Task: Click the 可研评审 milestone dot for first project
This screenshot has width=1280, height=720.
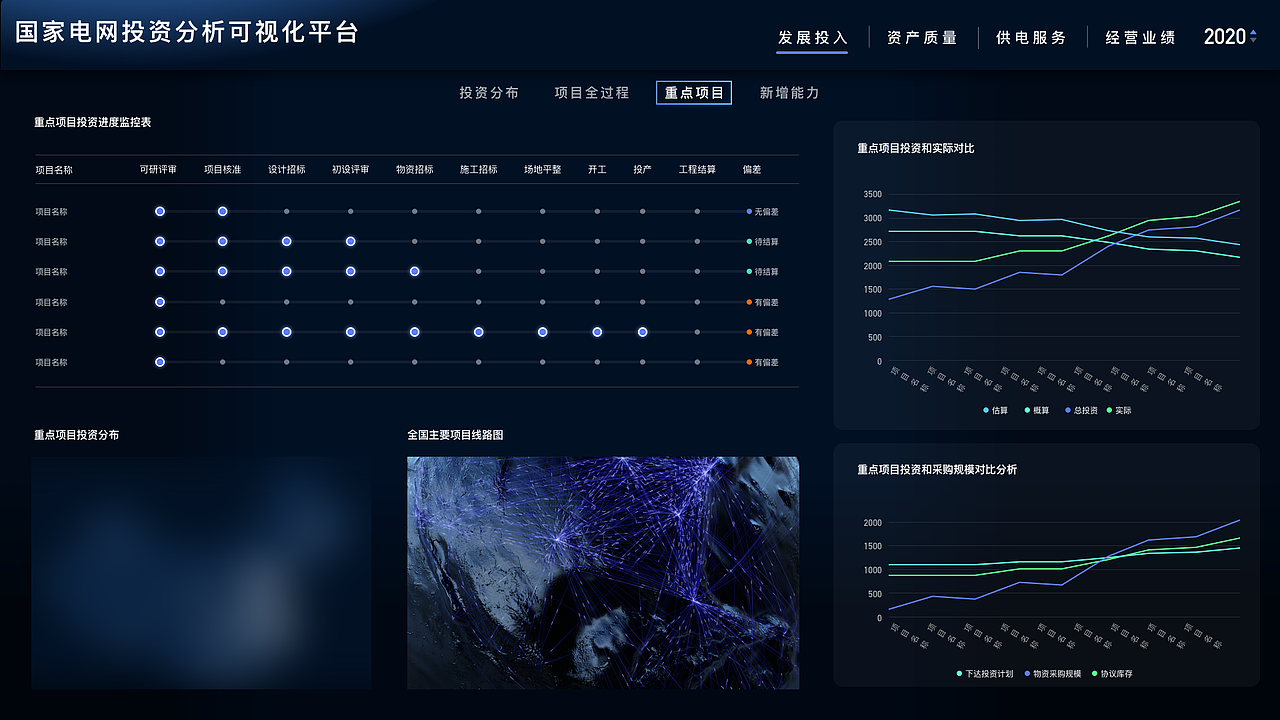Action: (159, 211)
